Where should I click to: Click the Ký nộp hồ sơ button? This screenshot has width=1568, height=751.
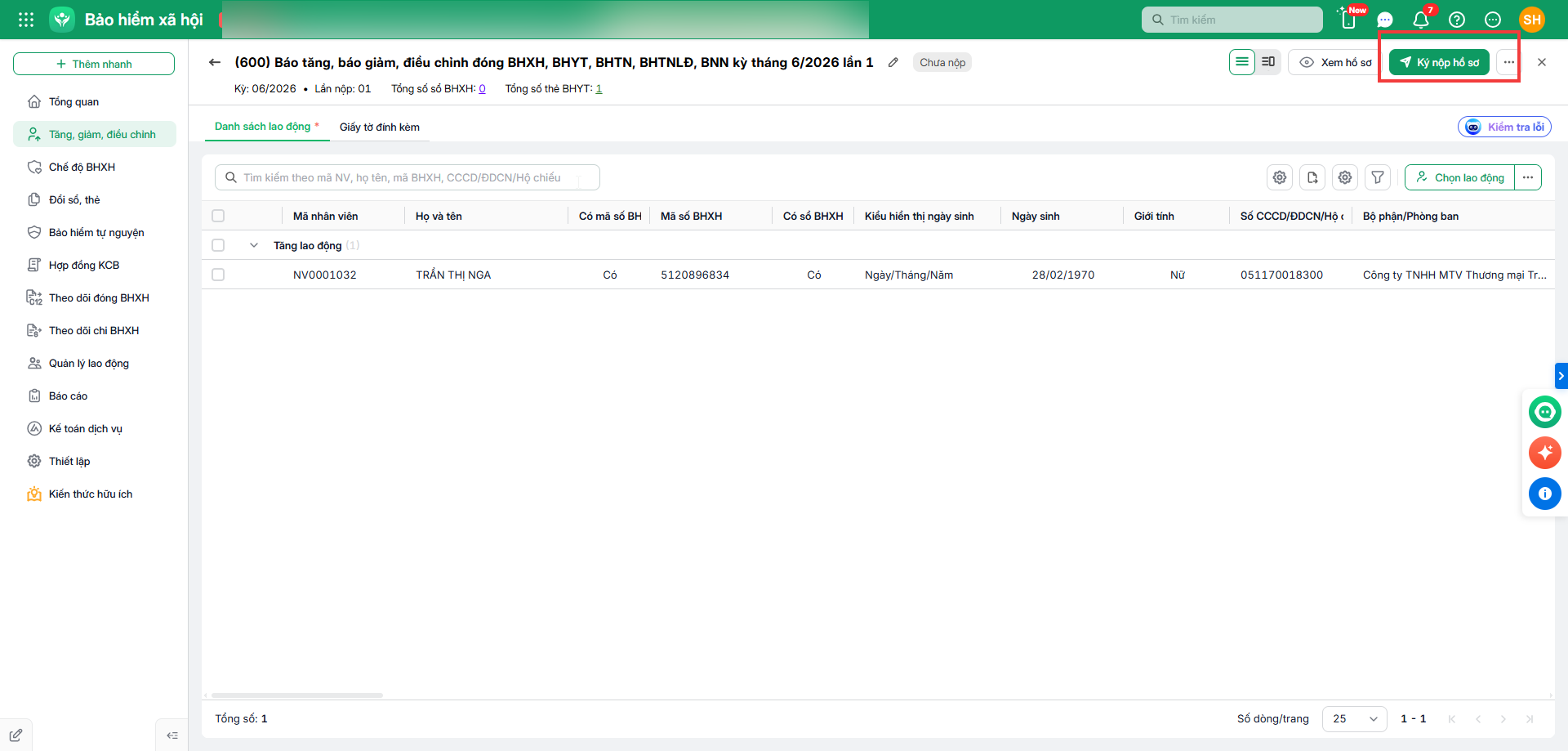tap(1439, 62)
